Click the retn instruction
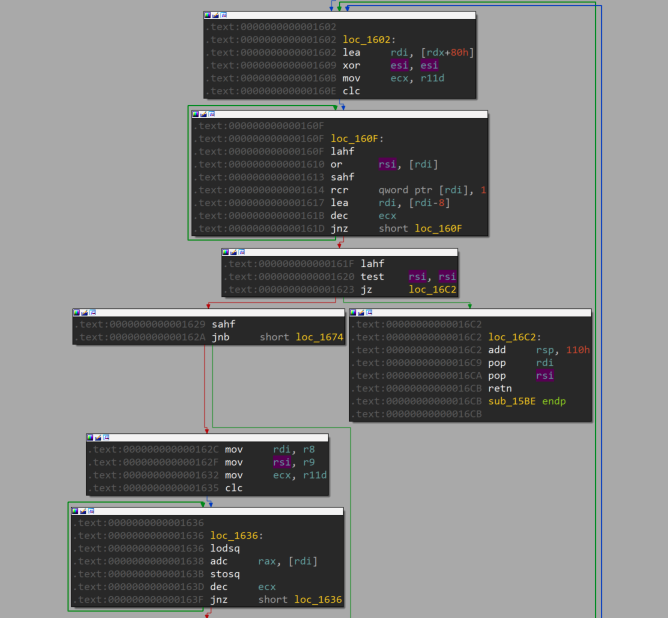This screenshot has width=668, height=618. (500, 388)
